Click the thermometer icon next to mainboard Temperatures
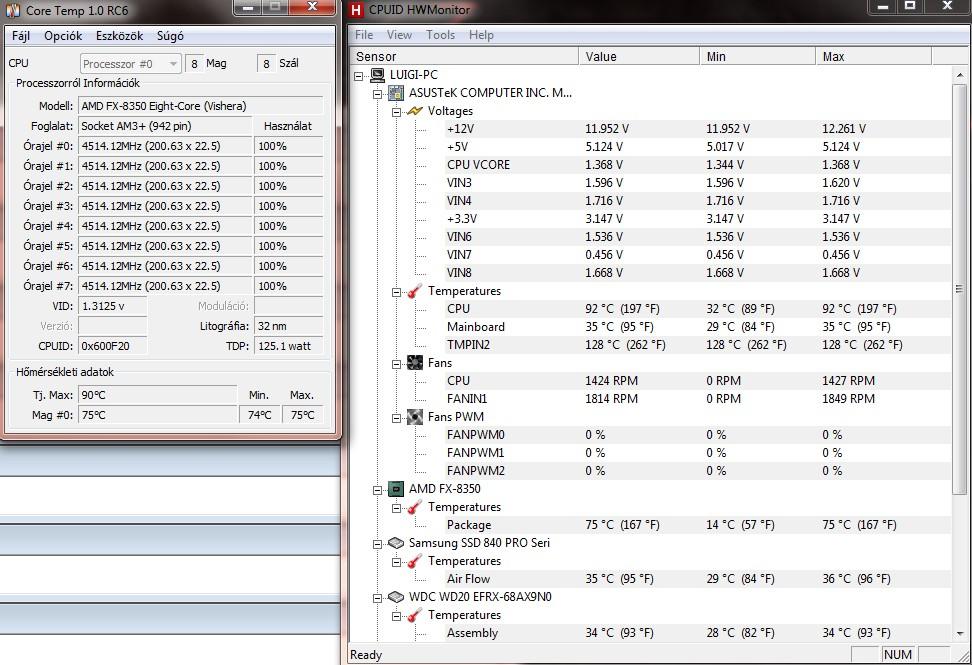Viewport: 972px width, 665px height. click(414, 291)
